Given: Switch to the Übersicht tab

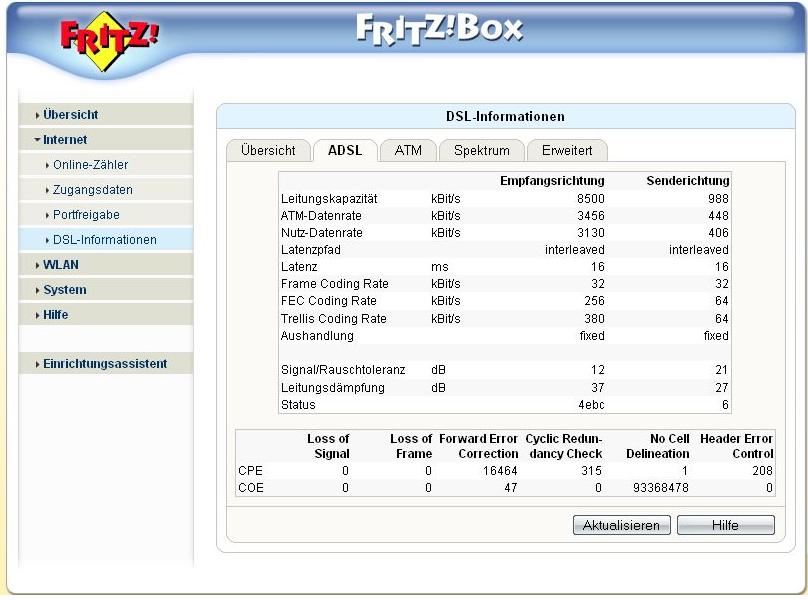Looking at the screenshot, I should [268, 151].
